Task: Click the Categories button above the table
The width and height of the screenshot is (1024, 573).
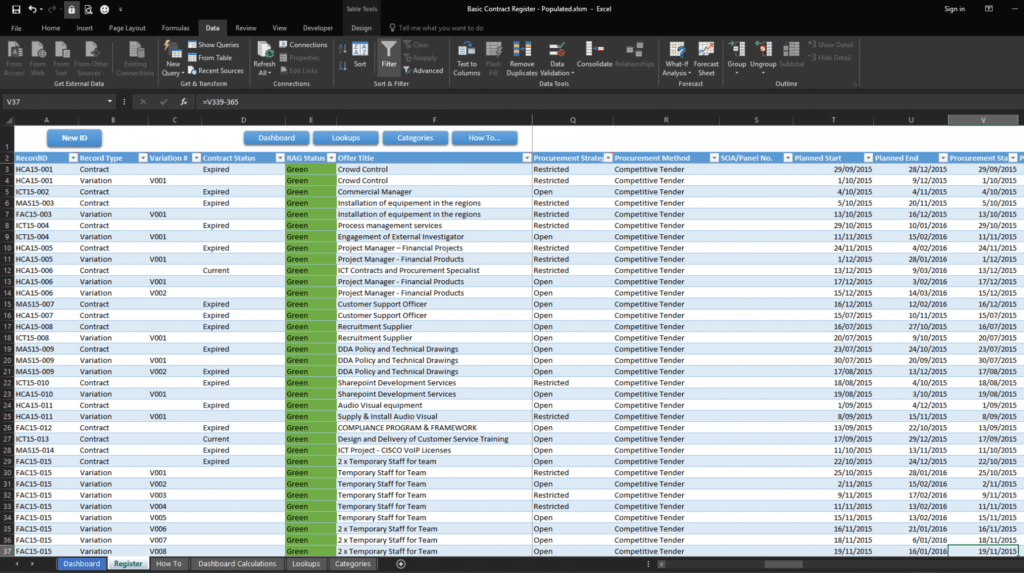Action: pos(415,138)
